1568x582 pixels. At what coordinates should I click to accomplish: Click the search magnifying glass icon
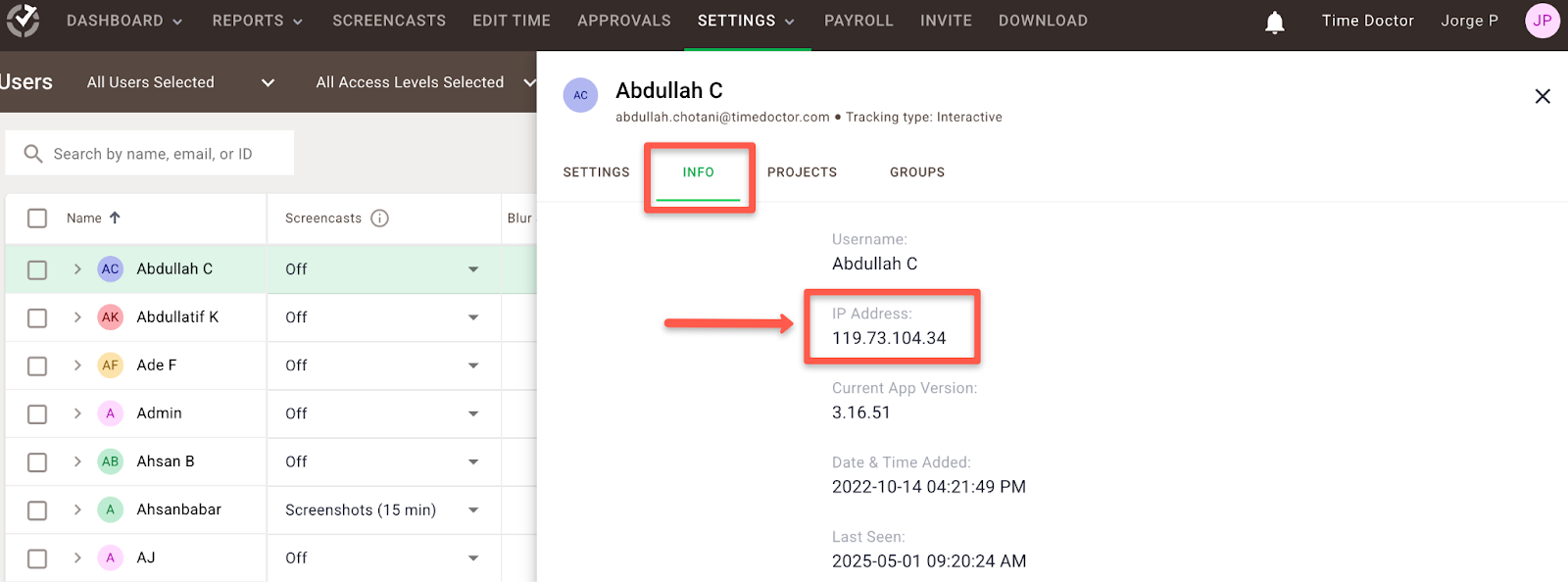coord(33,153)
